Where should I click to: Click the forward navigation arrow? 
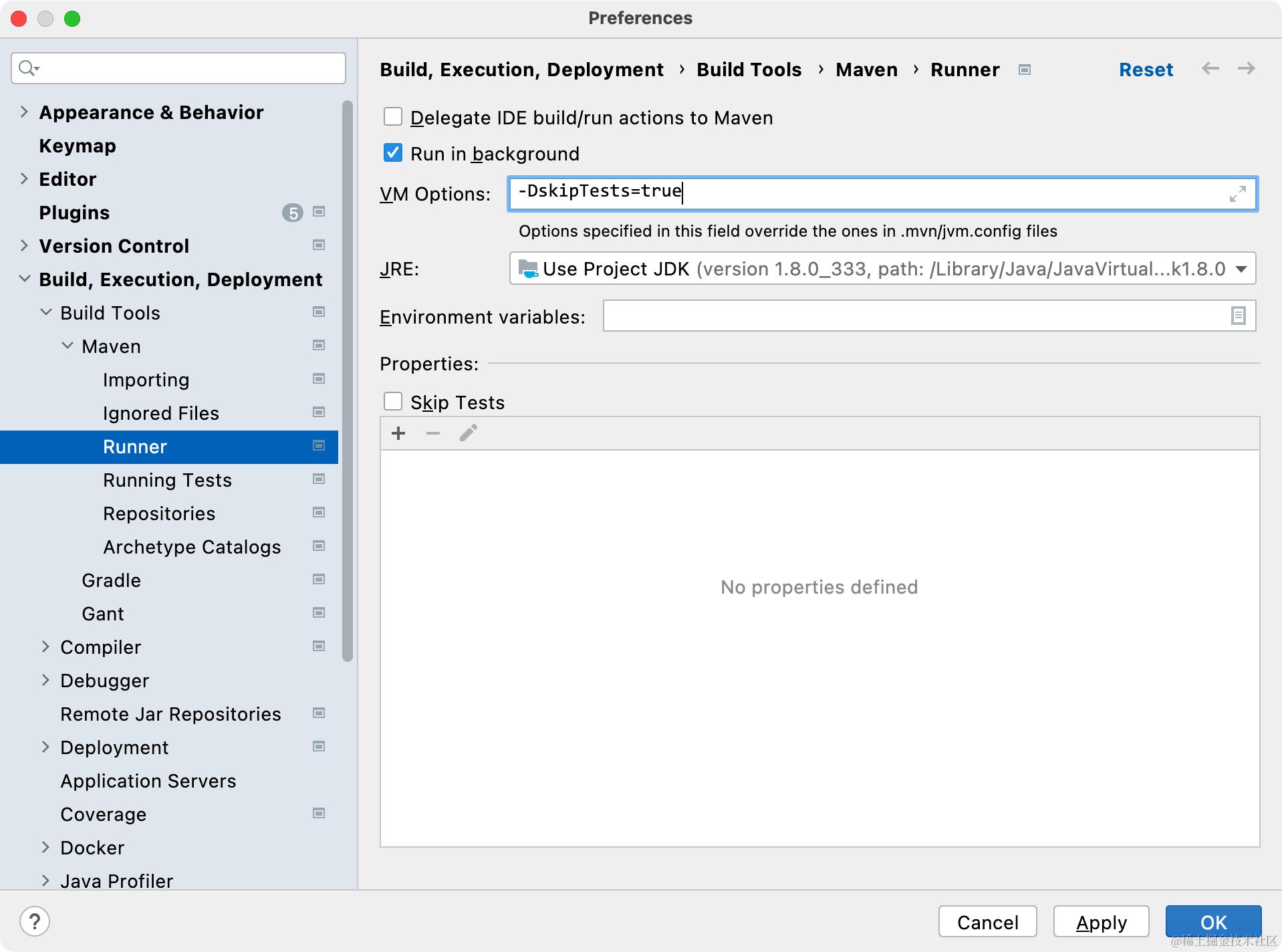pyautogui.click(x=1246, y=69)
